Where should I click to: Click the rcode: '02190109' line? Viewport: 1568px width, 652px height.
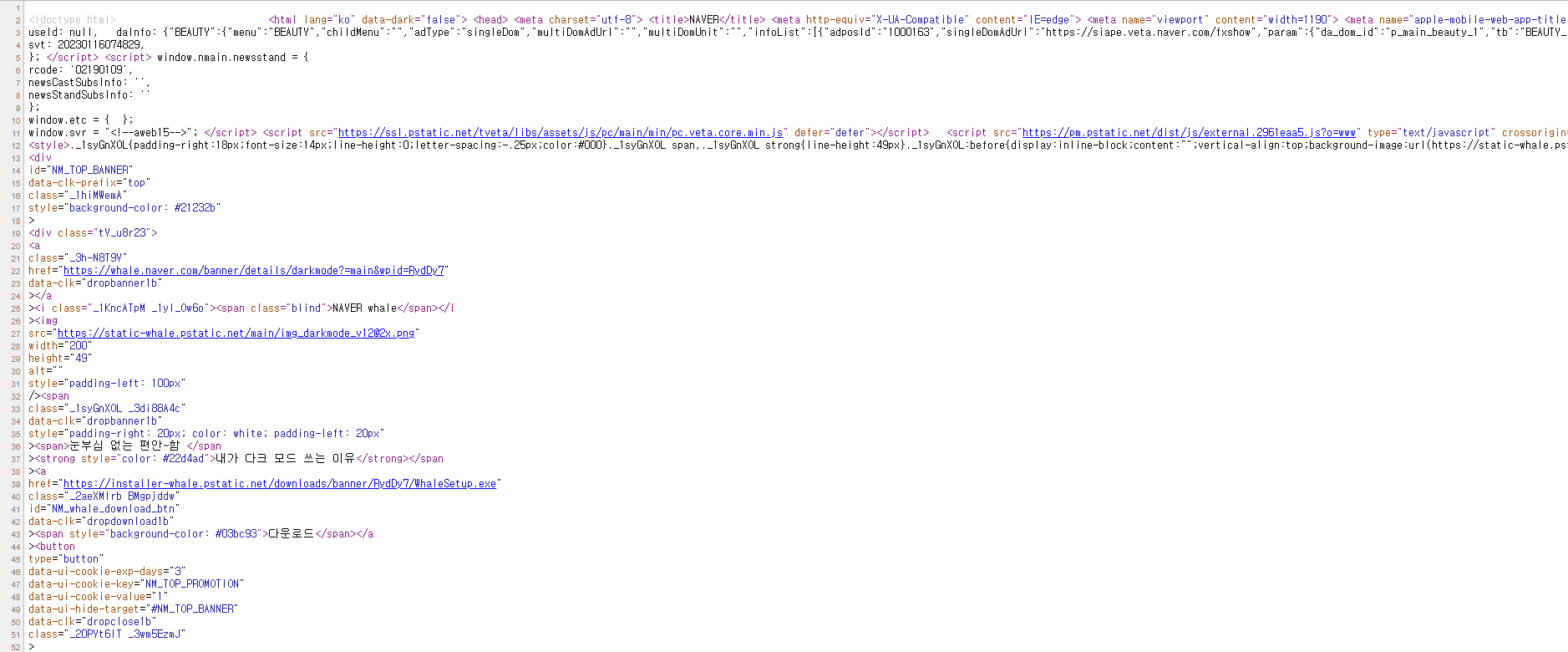(80, 69)
